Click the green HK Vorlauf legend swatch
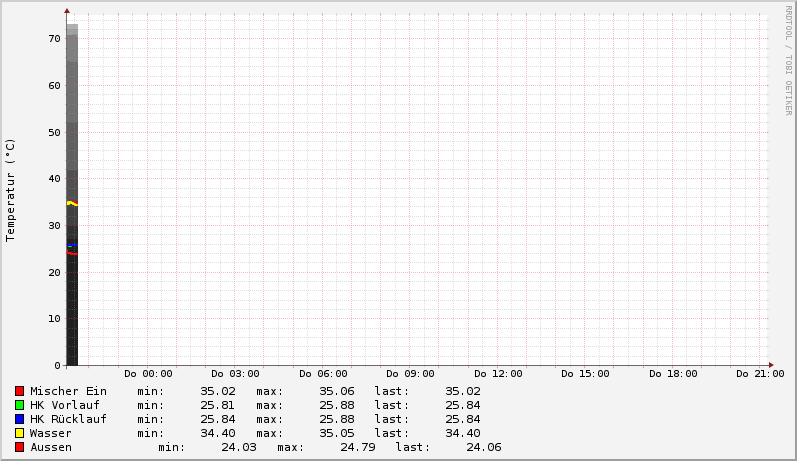This screenshot has height=461, width=797. [x=19, y=405]
